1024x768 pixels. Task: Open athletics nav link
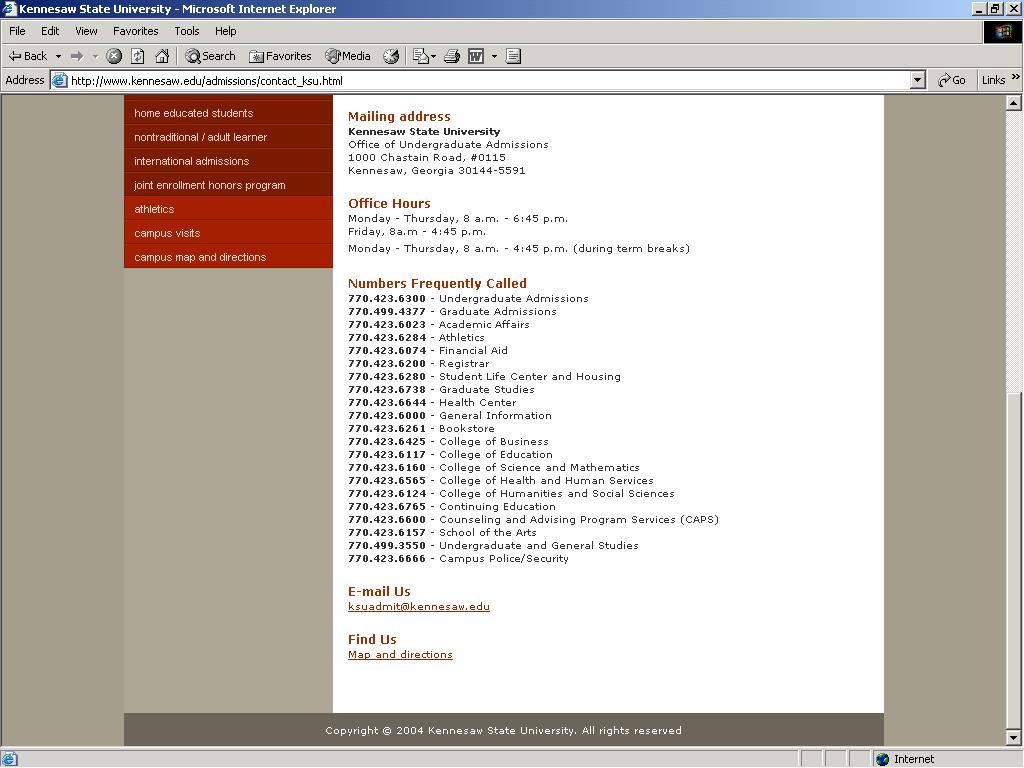point(228,209)
